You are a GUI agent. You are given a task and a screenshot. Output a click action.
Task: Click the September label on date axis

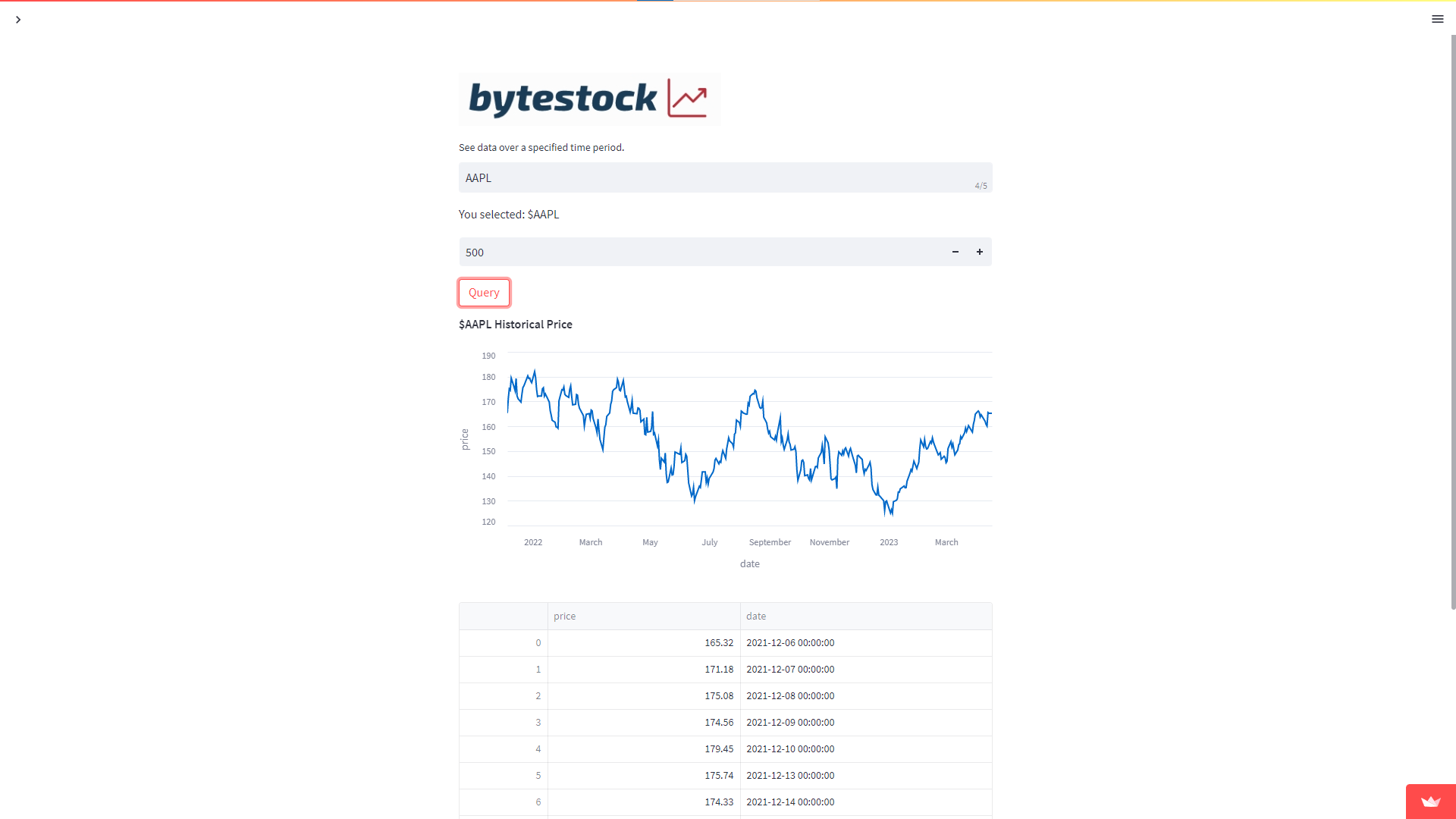point(770,542)
